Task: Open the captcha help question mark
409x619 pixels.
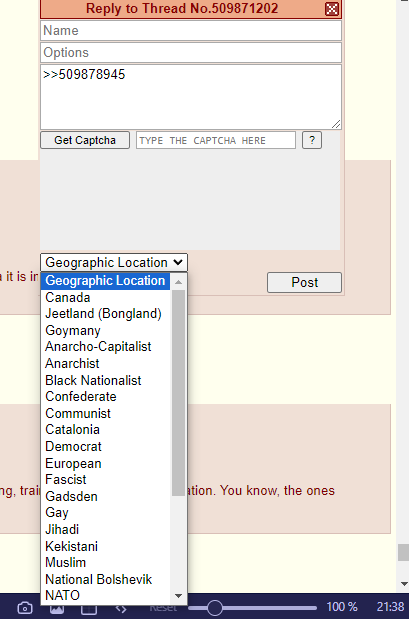Action: [312, 140]
